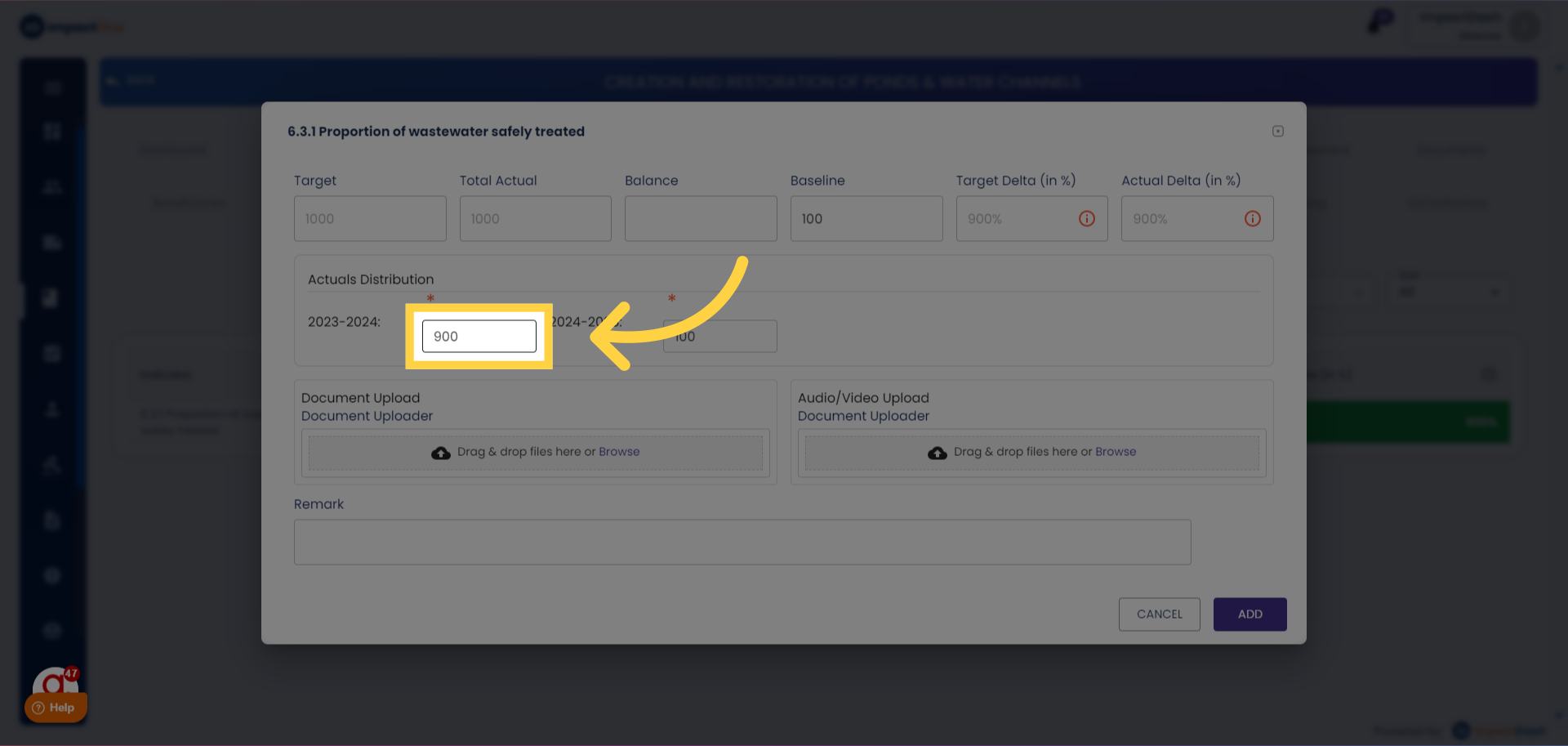Click Browse link in Document Upload
Image resolution: width=1568 pixels, height=746 pixels.
point(619,452)
